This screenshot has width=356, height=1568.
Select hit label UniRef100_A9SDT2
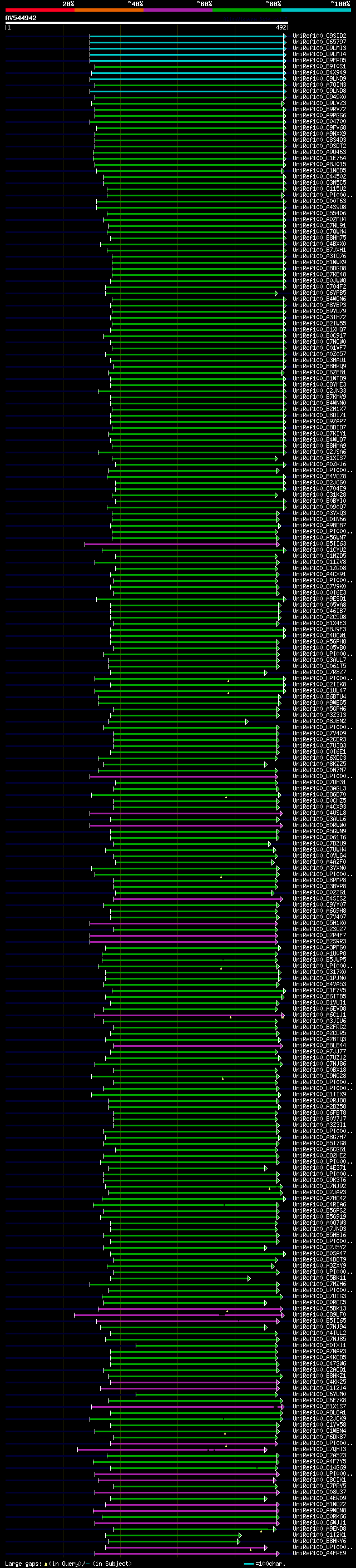(319, 146)
